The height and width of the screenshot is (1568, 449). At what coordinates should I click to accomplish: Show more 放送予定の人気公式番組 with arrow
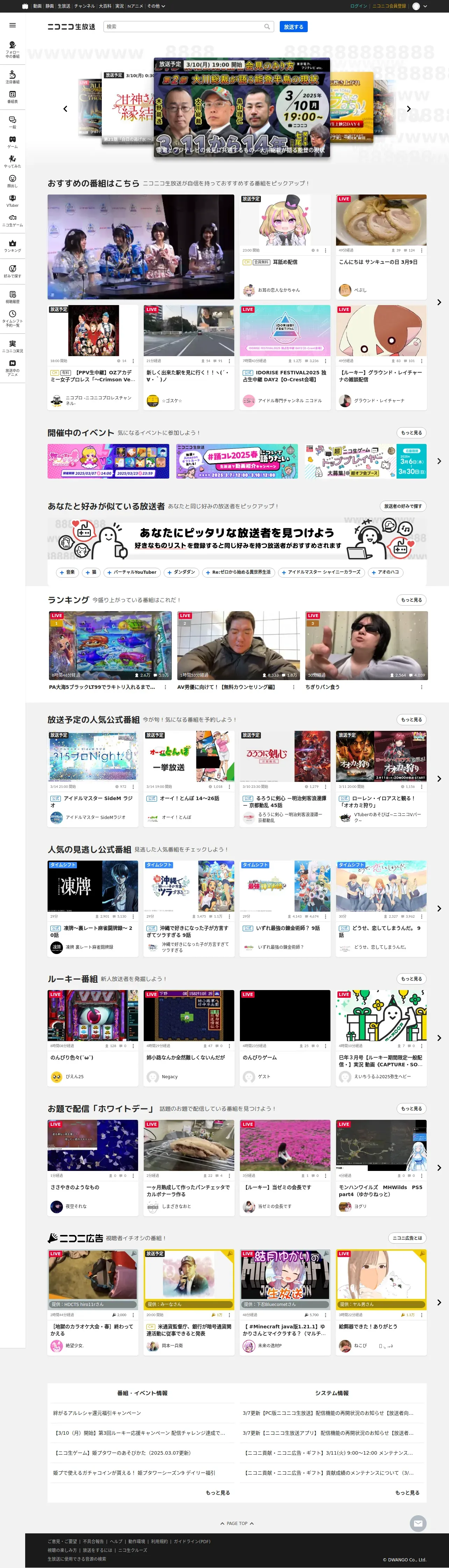point(439,778)
